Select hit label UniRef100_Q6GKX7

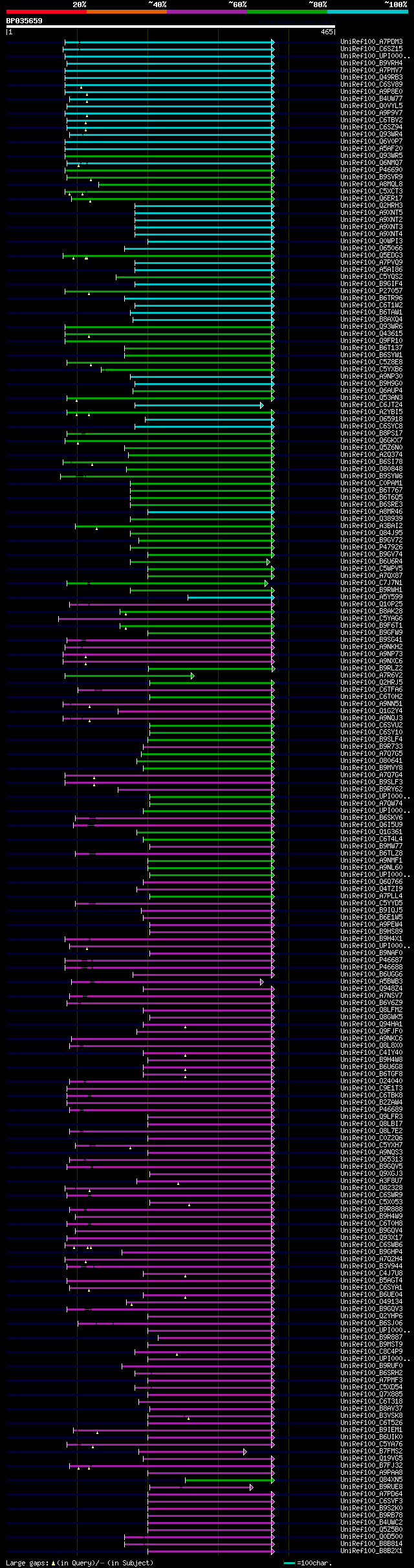pos(371,441)
